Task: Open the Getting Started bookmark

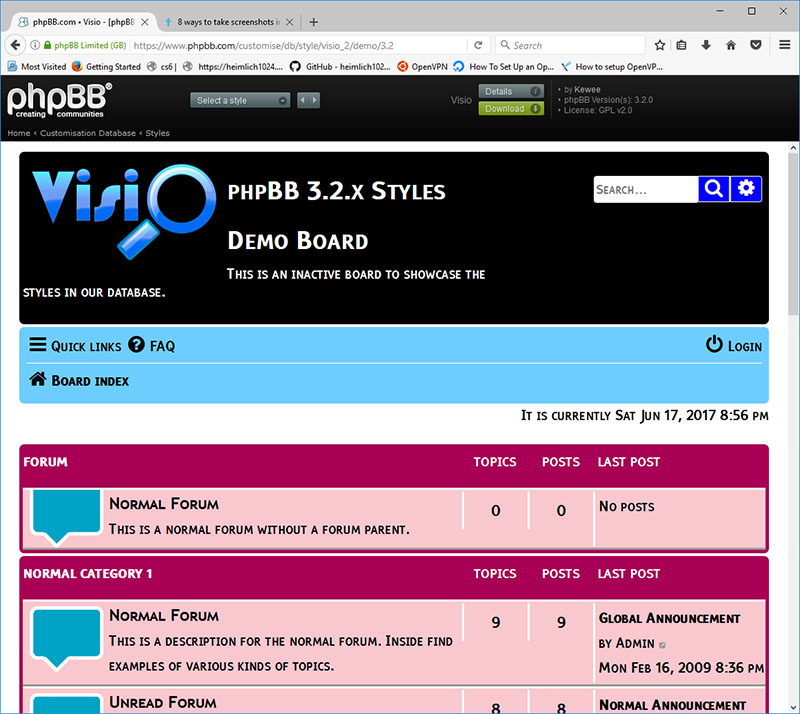Action: 106,66
